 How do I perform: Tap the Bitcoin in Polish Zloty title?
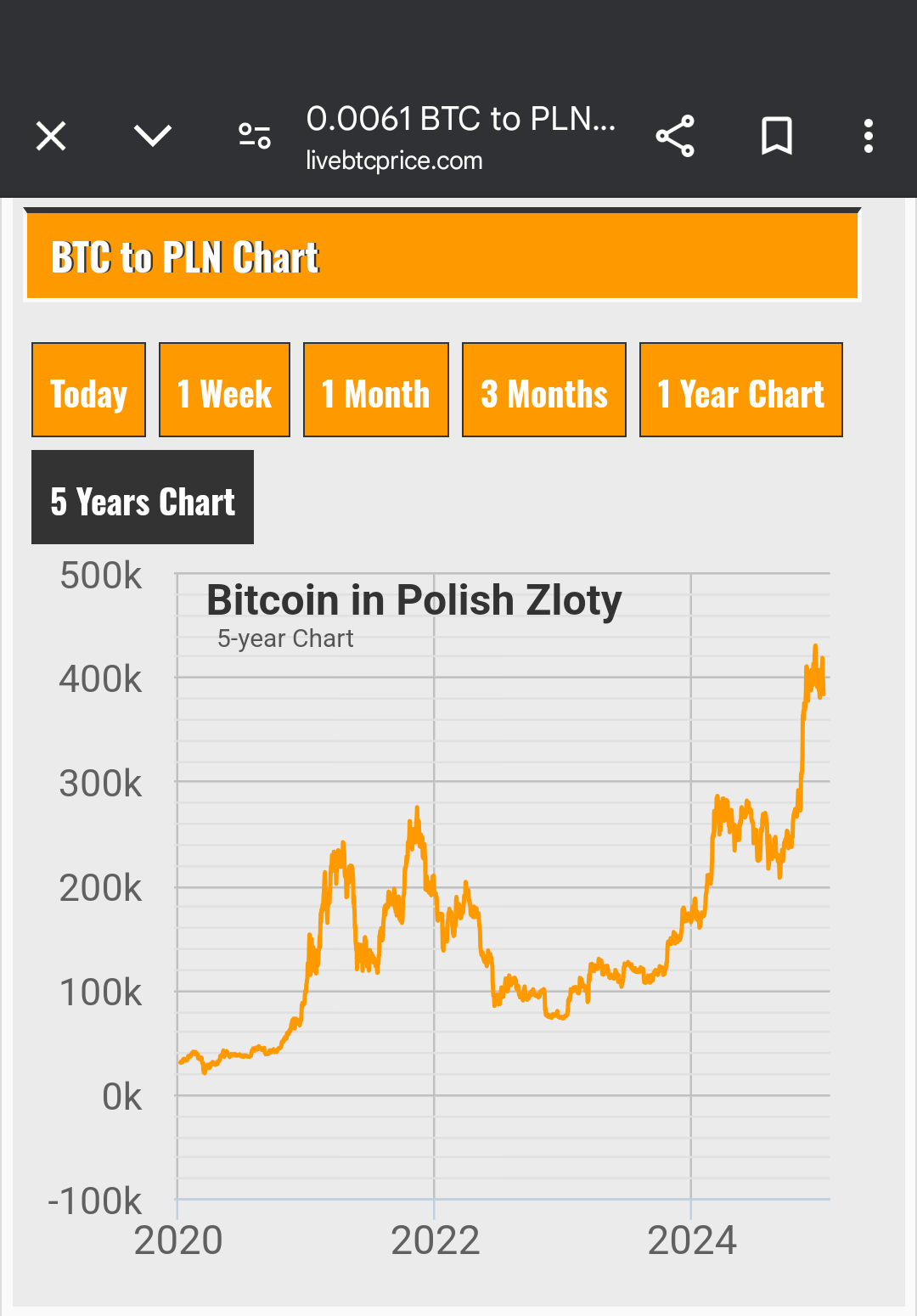pyautogui.click(x=414, y=600)
